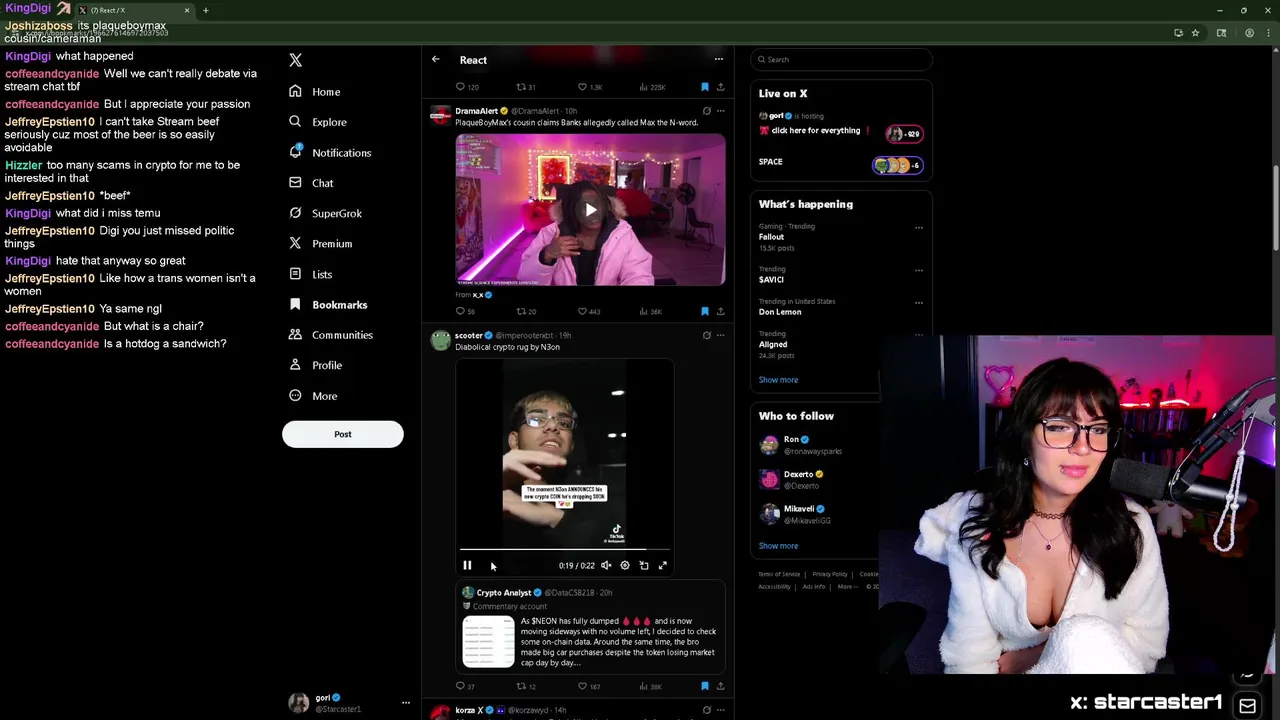Click the Post button
This screenshot has width=1280, height=720.
[x=343, y=434]
